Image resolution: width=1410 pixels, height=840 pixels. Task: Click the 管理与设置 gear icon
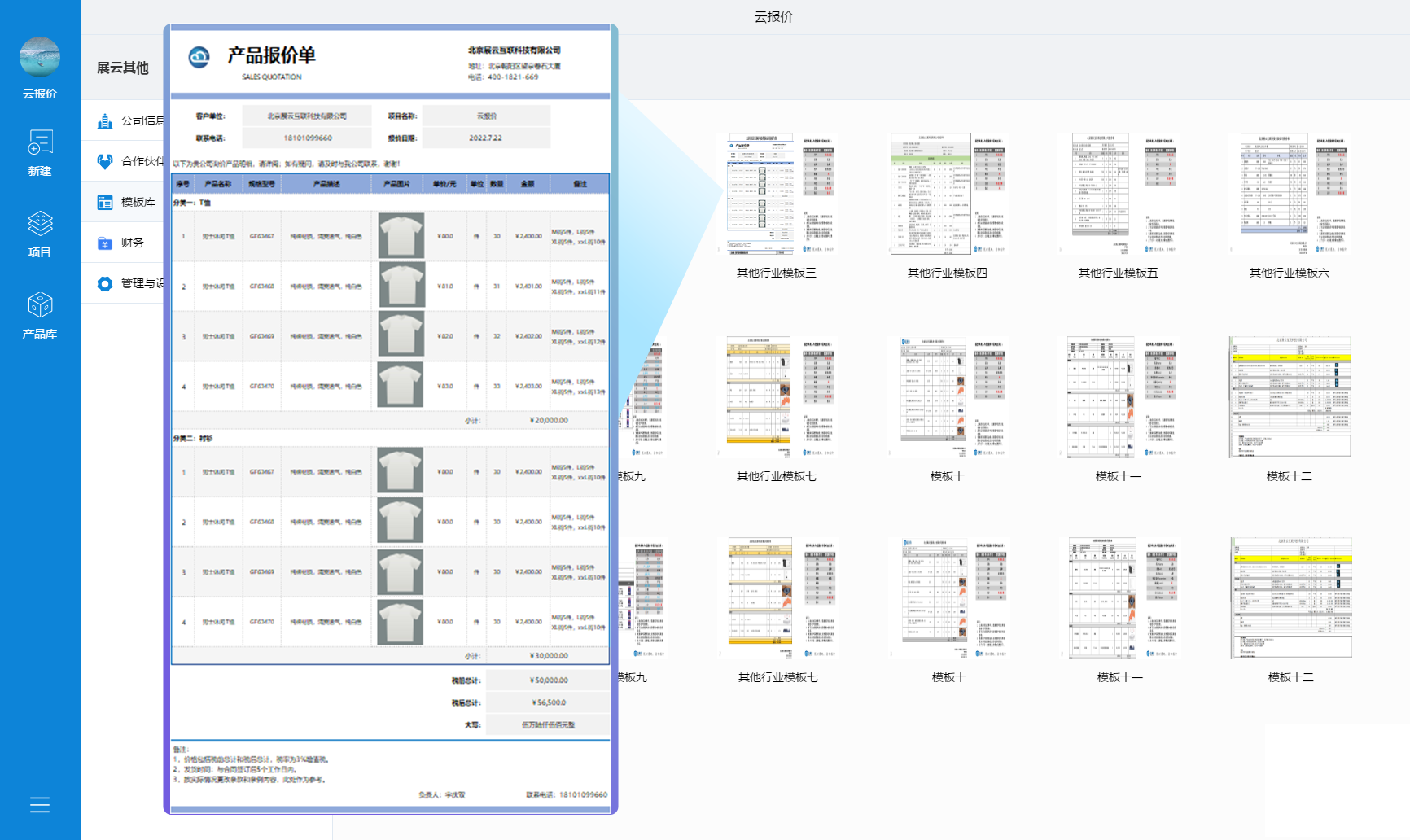(105, 283)
